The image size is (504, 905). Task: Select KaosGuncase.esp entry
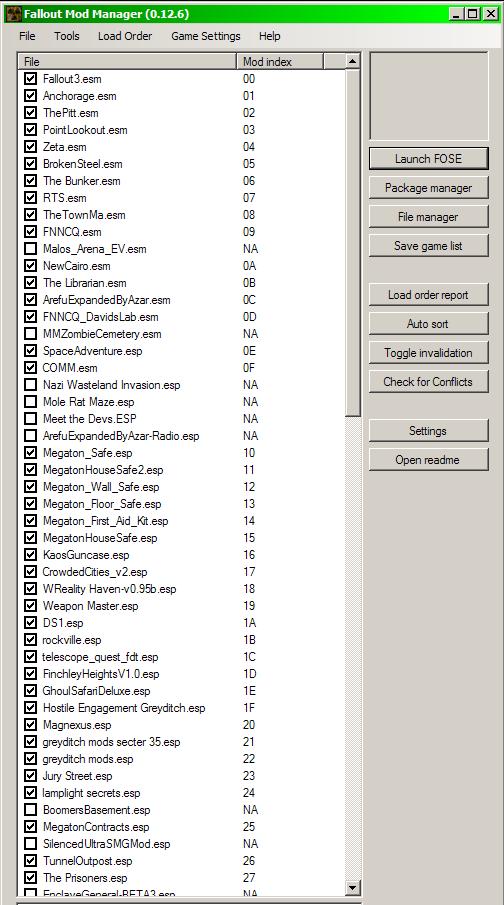pyautogui.click(x=85, y=555)
